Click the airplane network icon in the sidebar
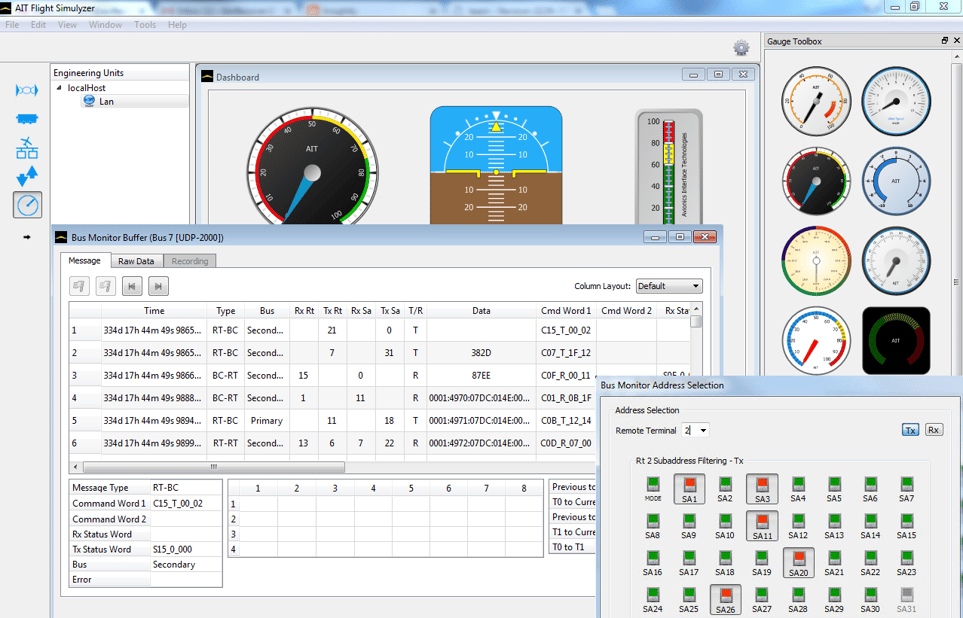This screenshot has width=963, height=618. 27,147
